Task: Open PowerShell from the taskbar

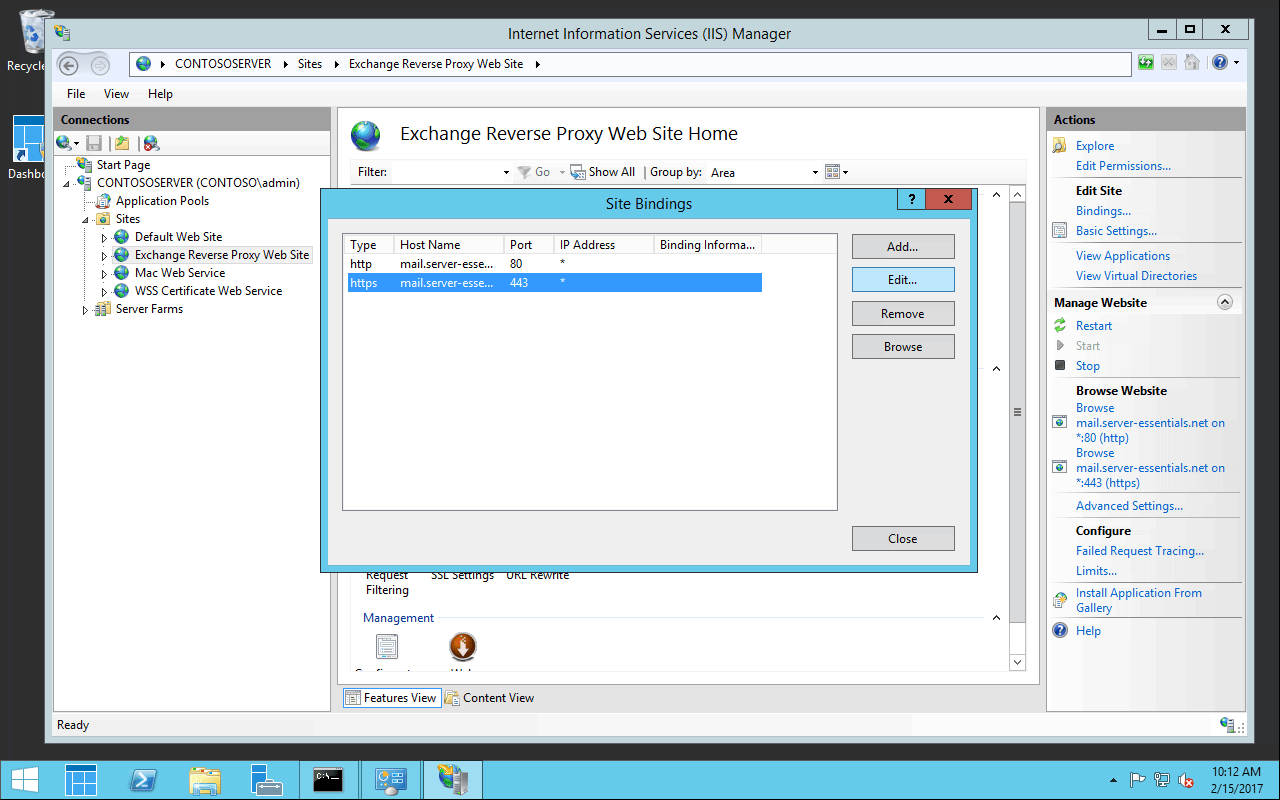Action: pyautogui.click(x=142, y=780)
